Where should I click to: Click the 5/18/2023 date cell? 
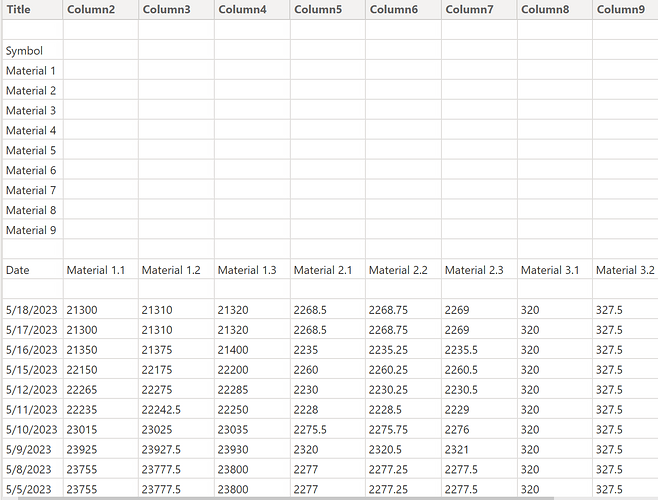click(33, 310)
